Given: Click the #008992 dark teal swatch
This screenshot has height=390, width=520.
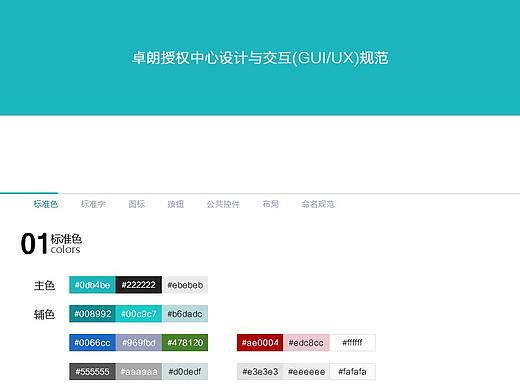Looking at the screenshot, I should coord(92,314).
